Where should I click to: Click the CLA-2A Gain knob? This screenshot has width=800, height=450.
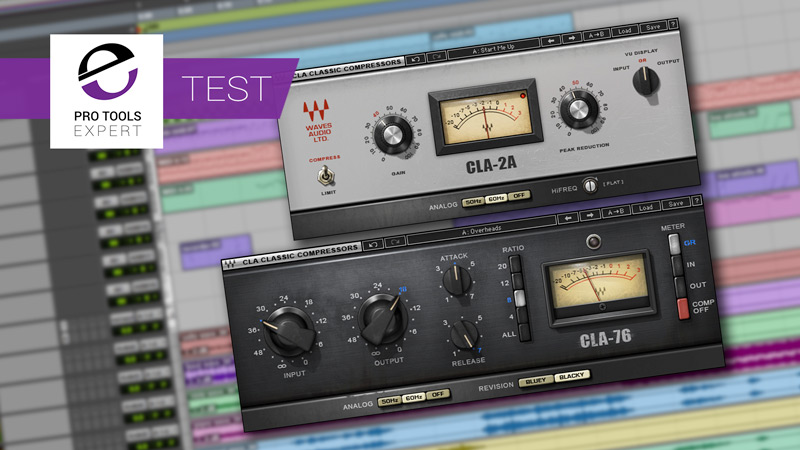coord(392,135)
